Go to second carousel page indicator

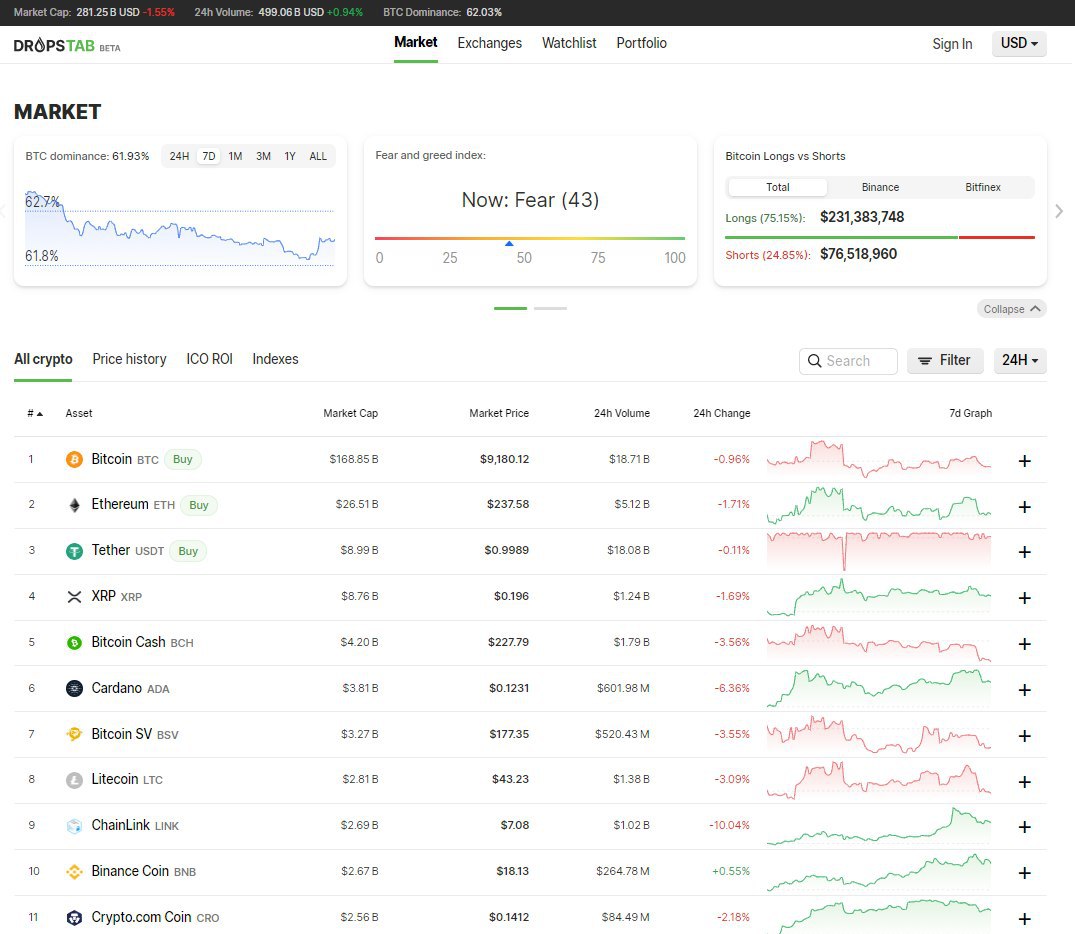click(x=550, y=309)
